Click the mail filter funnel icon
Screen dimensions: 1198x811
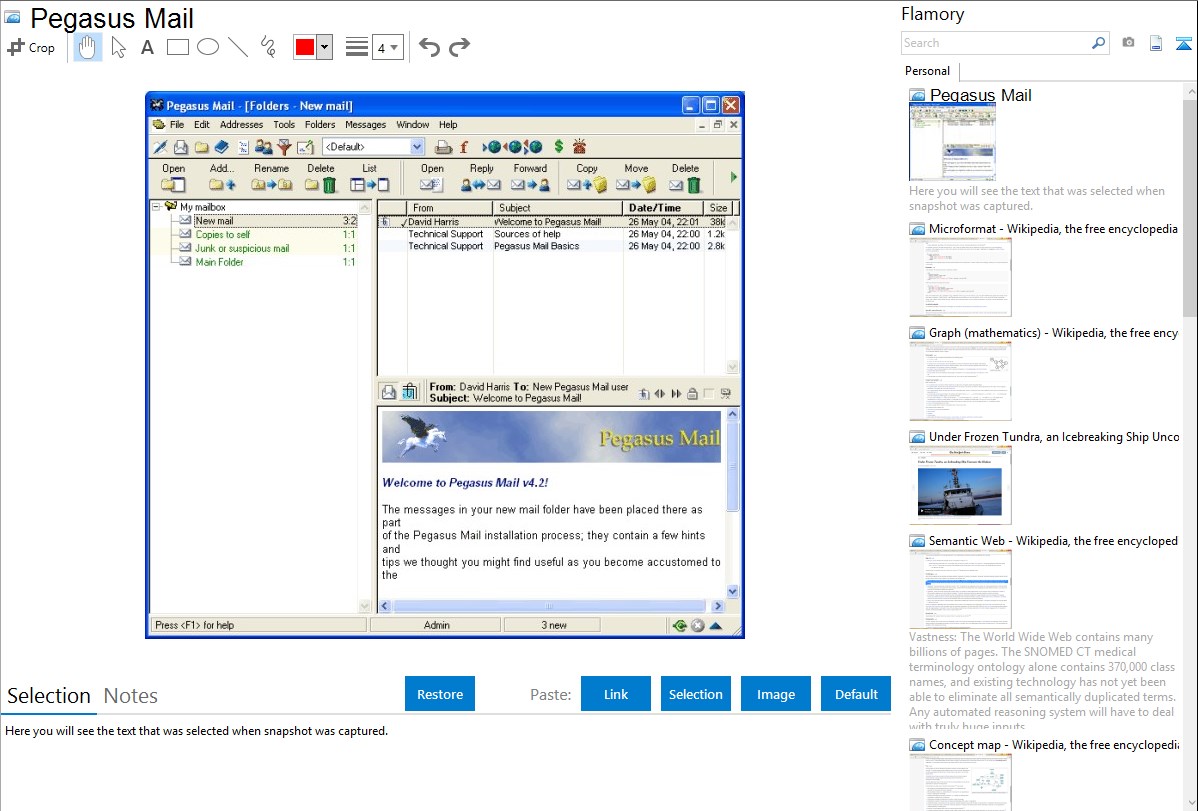click(284, 147)
